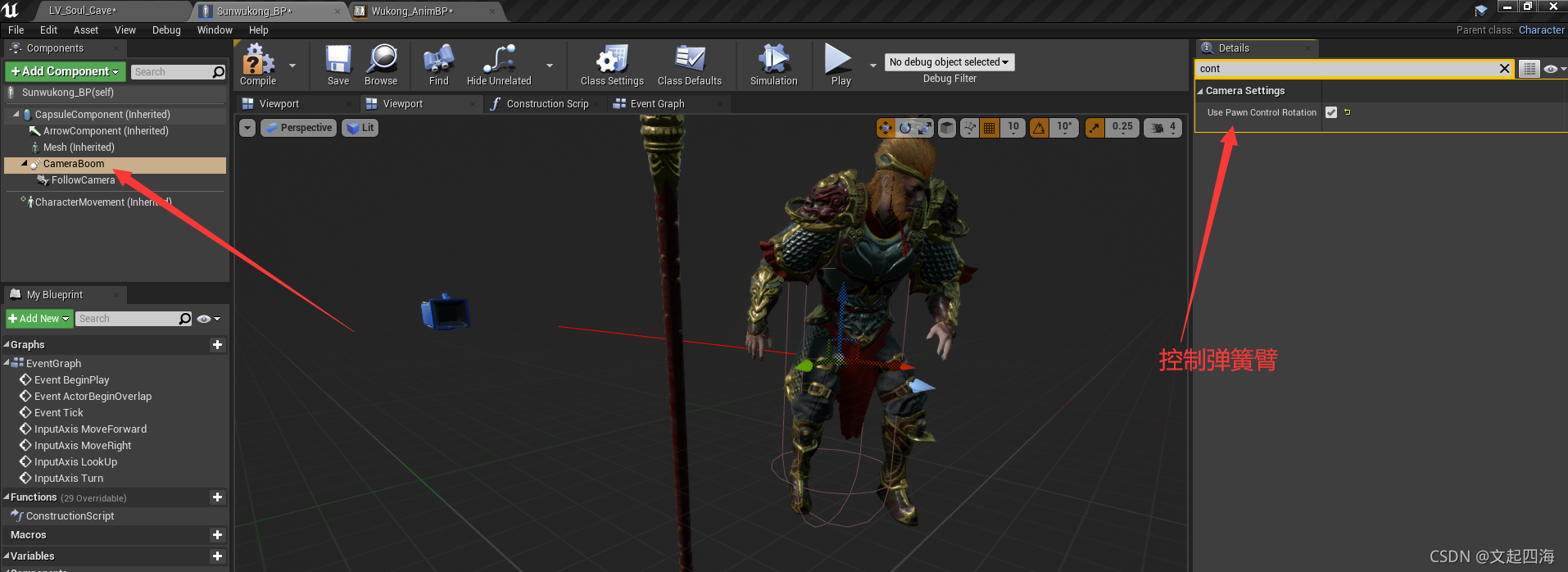Toggle rotation angle snapping in the viewport toolbar
Screen dimensions: 1568x572
click(1039, 128)
